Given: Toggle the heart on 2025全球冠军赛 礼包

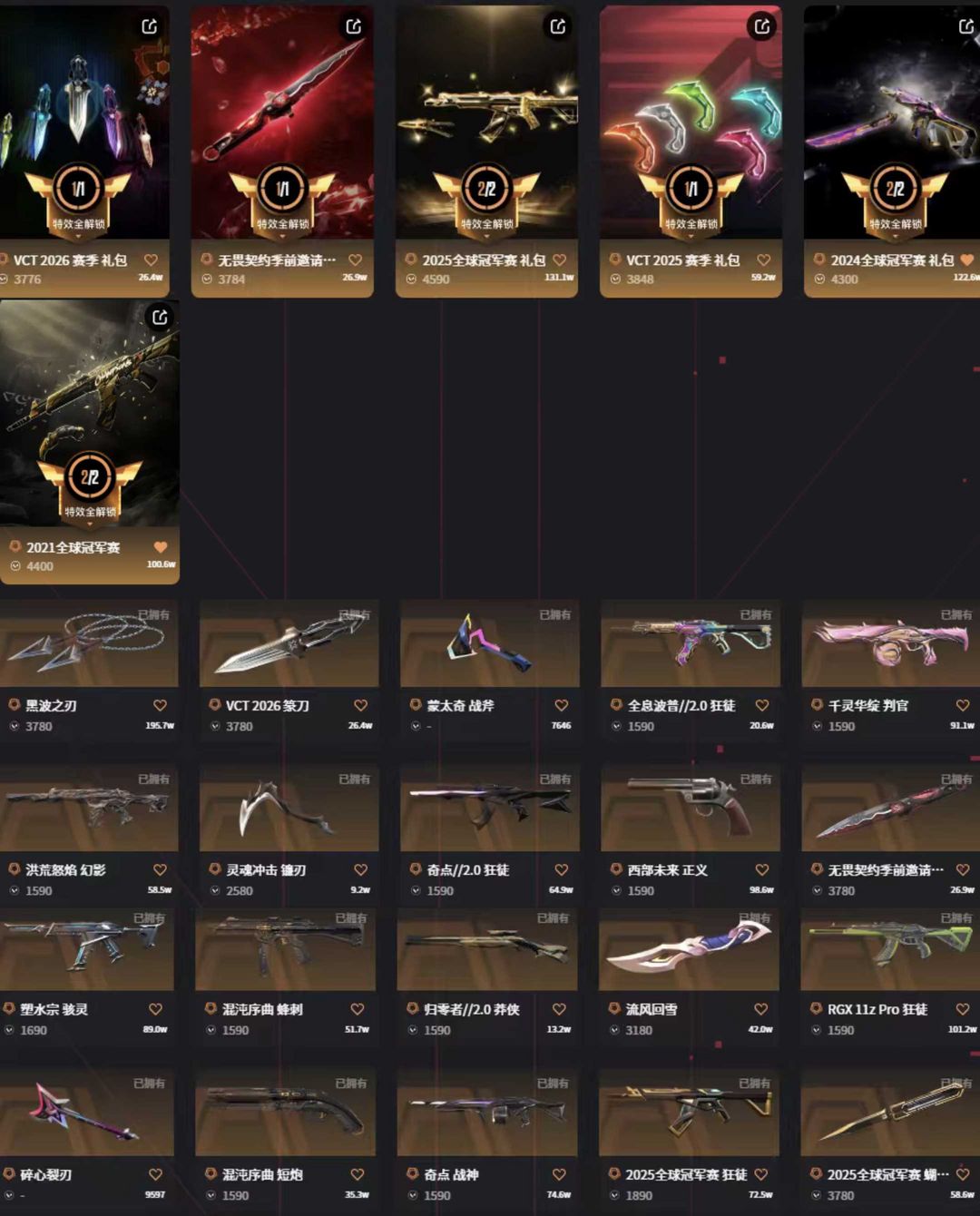Looking at the screenshot, I should (560, 260).
